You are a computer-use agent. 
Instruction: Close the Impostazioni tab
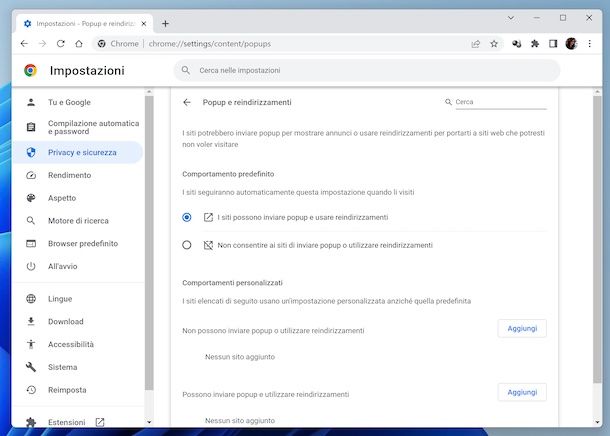[144, 24]
